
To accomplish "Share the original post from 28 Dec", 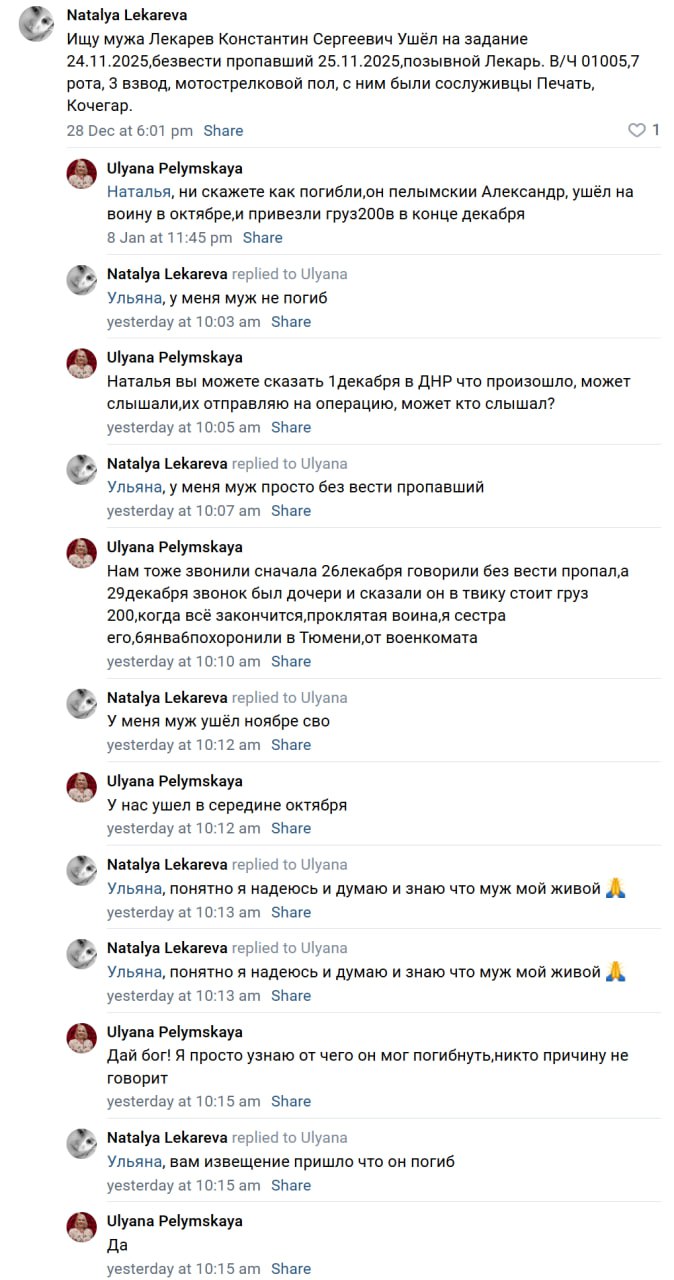I will pos(223,131).
